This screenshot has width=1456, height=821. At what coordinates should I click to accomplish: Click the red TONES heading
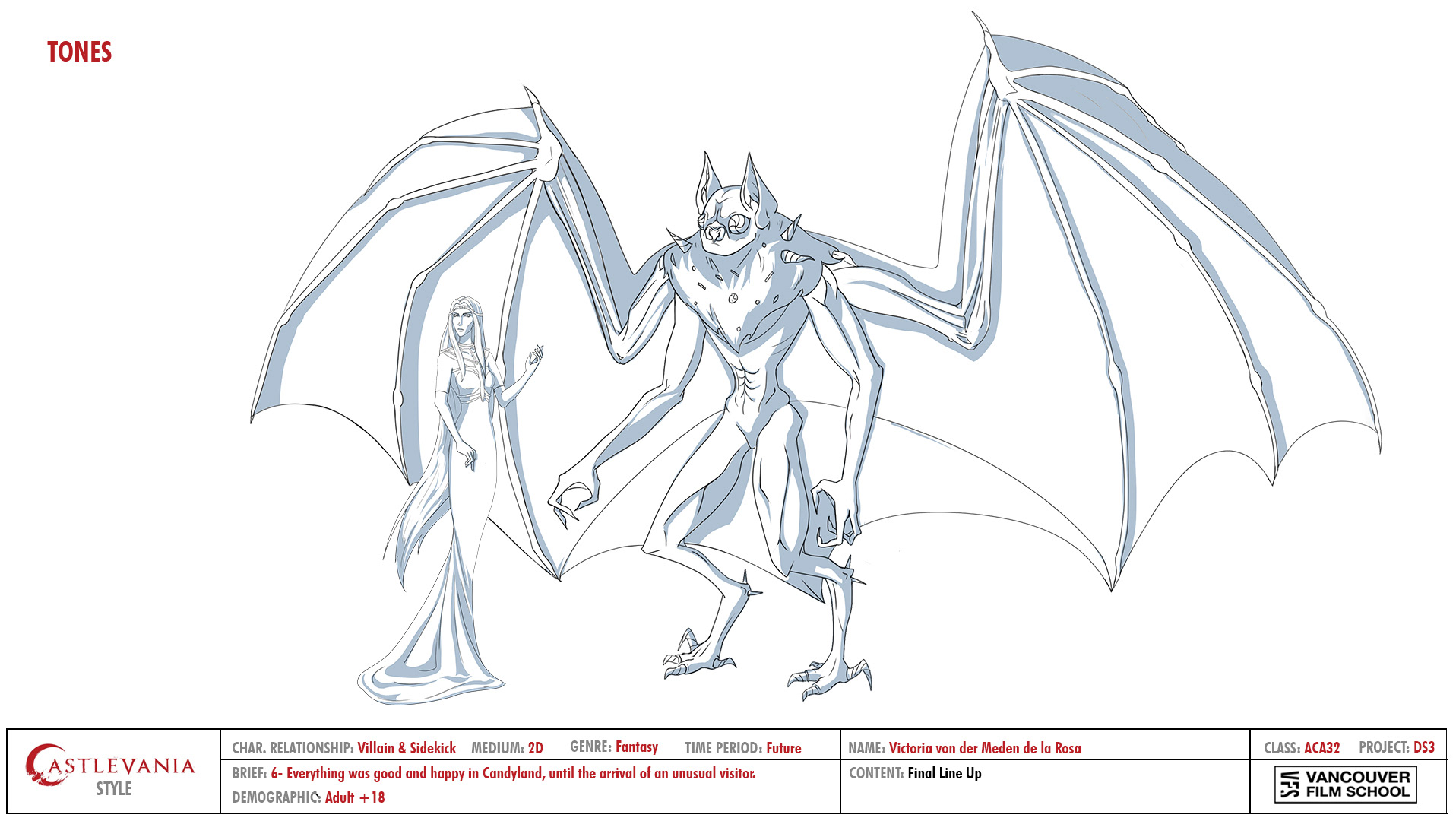(x=79, y=52)
